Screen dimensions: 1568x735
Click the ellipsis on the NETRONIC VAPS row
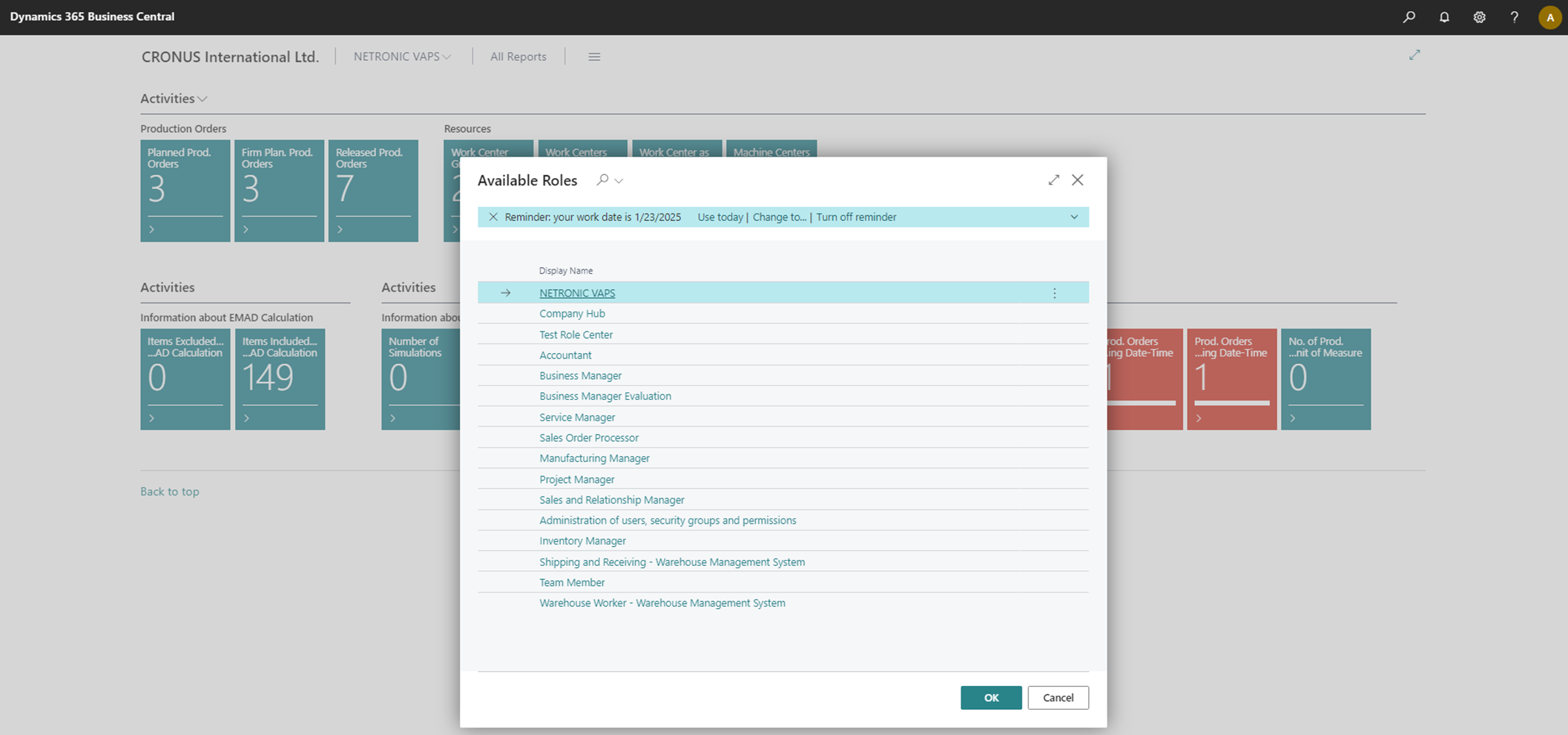[1054, 292]
